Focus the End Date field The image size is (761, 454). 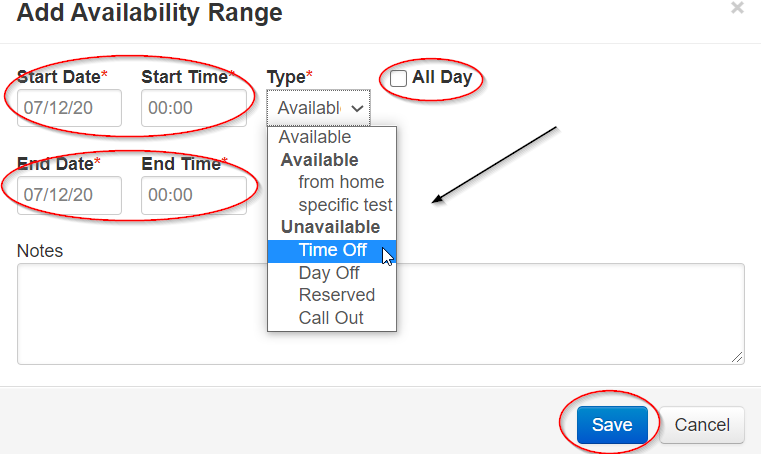coord(69,195)
